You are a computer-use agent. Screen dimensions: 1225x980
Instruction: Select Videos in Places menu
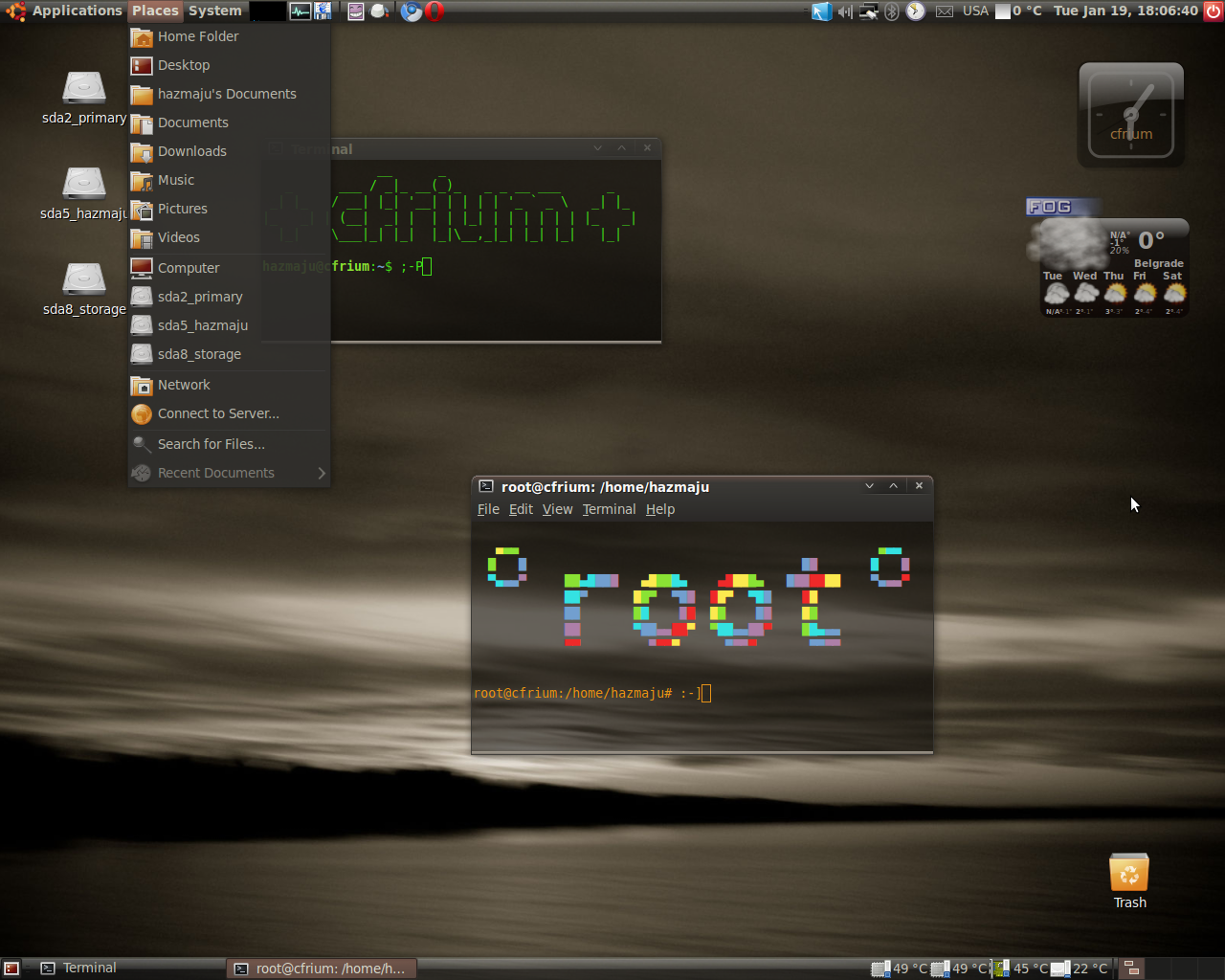(x=230, y=237)
